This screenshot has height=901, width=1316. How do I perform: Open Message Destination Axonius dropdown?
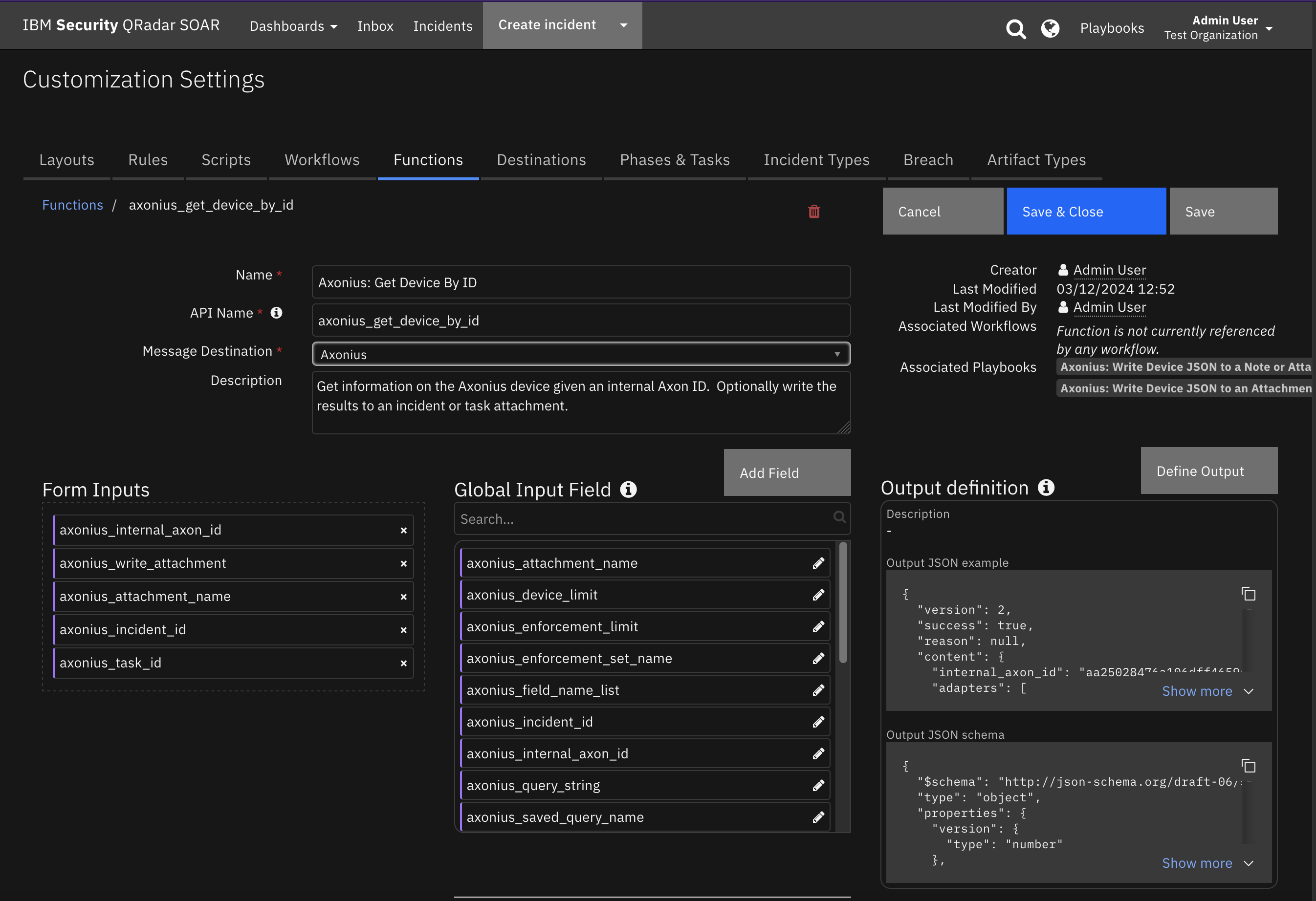click(x=581, y=354)
